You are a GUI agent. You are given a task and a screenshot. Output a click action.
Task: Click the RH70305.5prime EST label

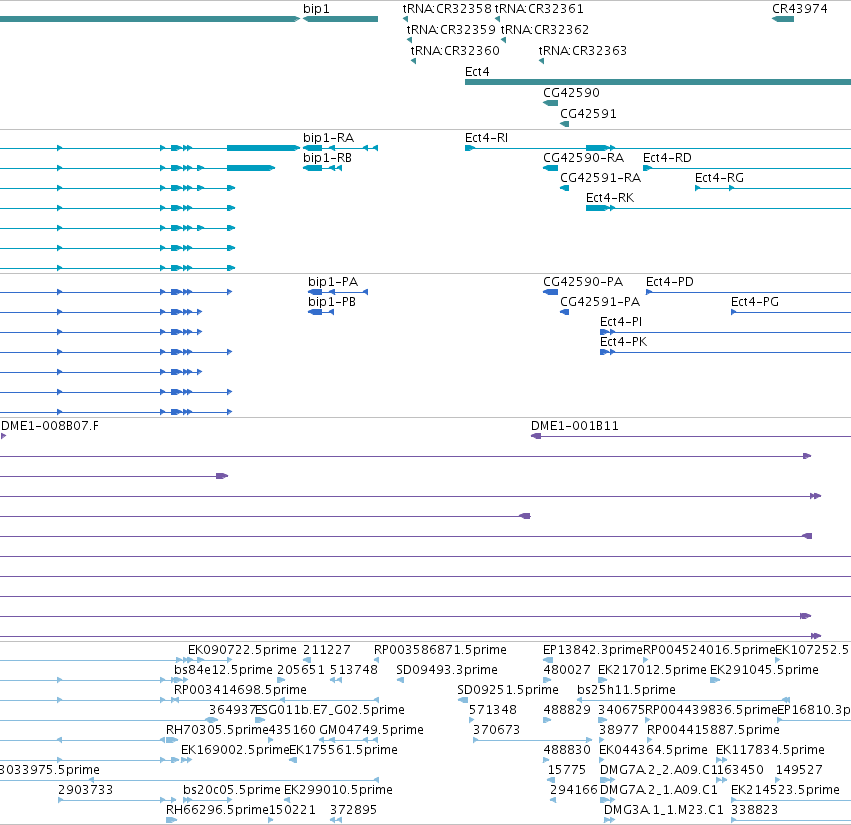217,730
